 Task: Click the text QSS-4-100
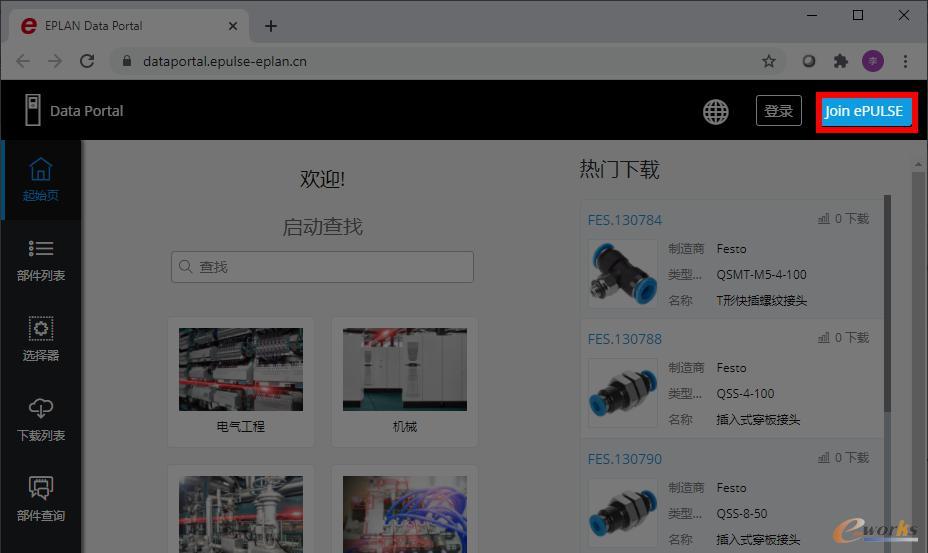[745, 394]
